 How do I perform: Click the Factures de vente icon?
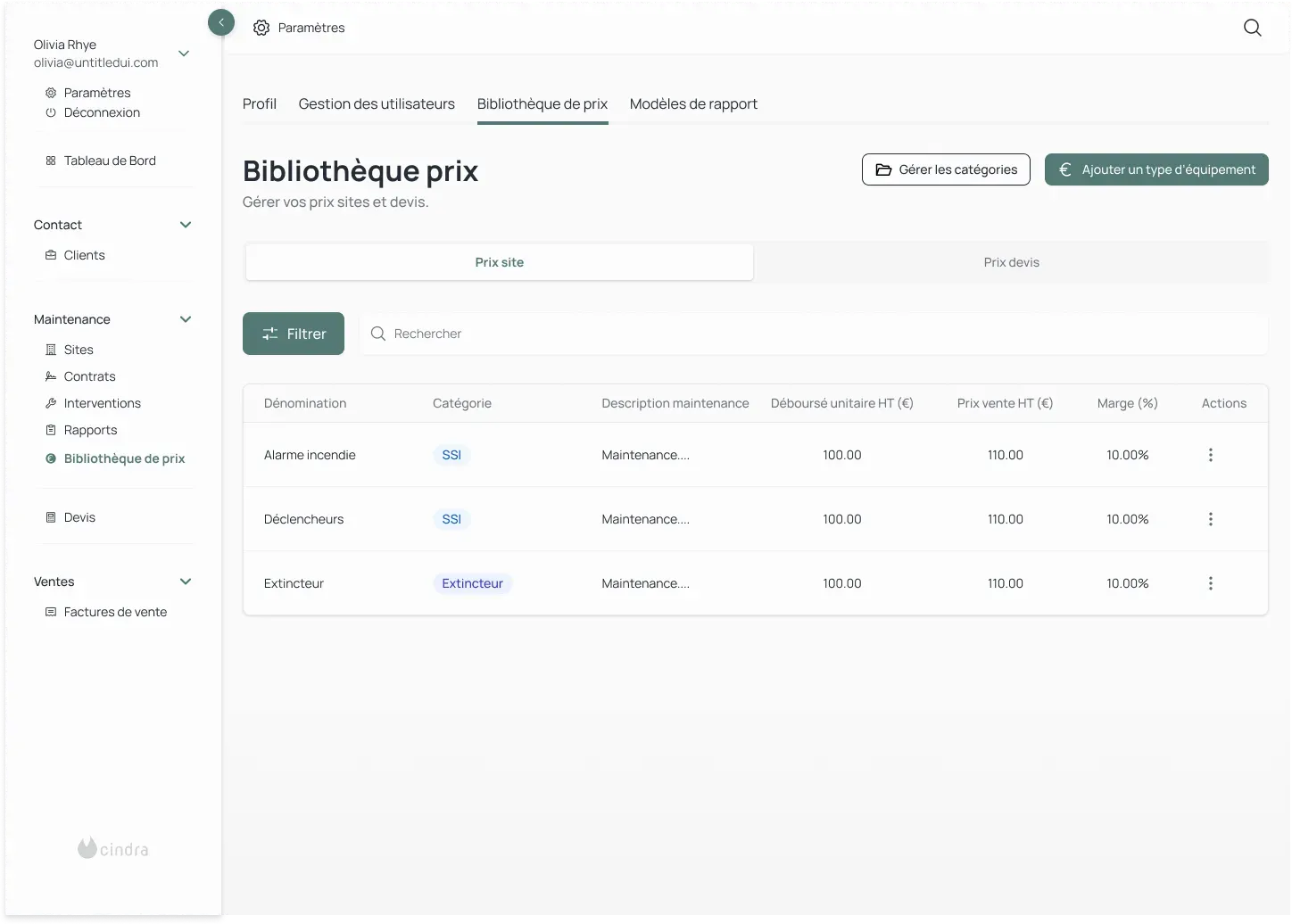[x=51, y=612]
